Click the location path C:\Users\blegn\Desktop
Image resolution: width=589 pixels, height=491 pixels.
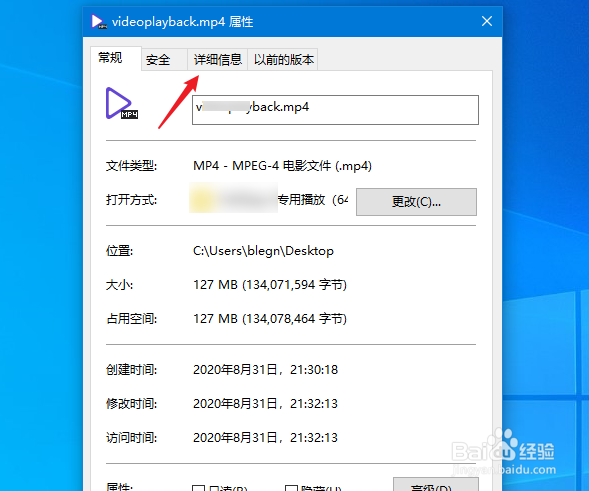tap(263, 251)
